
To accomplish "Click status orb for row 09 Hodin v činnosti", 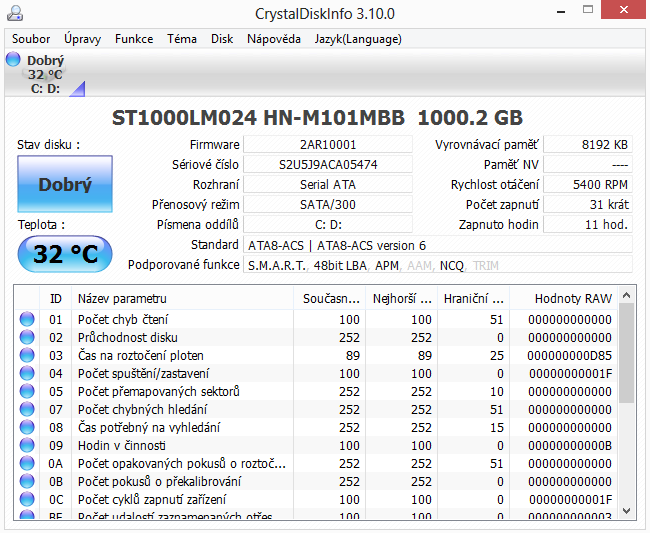I will click(27, 446).
